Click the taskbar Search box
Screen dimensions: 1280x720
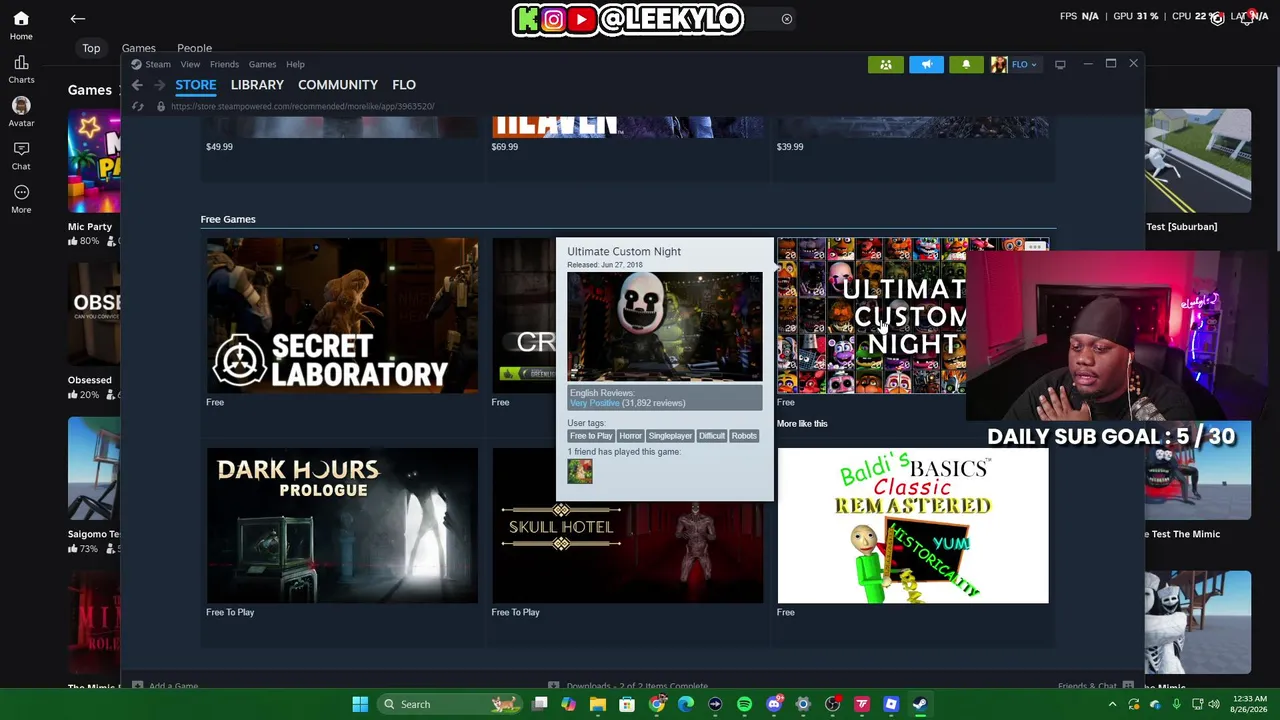451,704
